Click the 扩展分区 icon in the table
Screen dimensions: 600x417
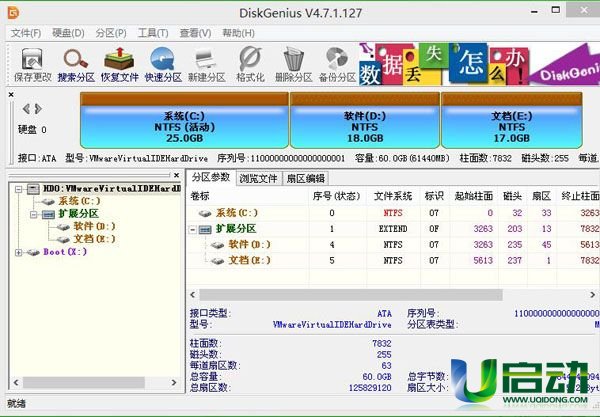tap(205, 229)
